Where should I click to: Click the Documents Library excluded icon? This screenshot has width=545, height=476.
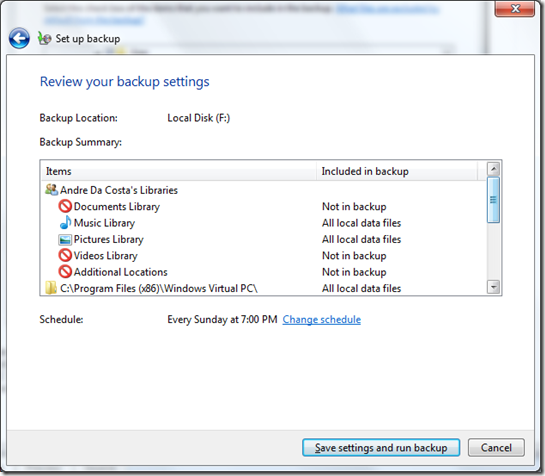pyautogui.click(x=65, y=206)
